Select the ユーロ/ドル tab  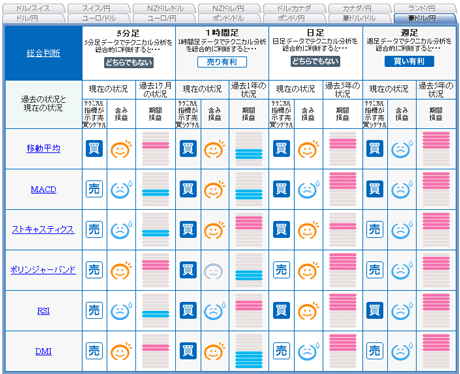click(99, 18)
